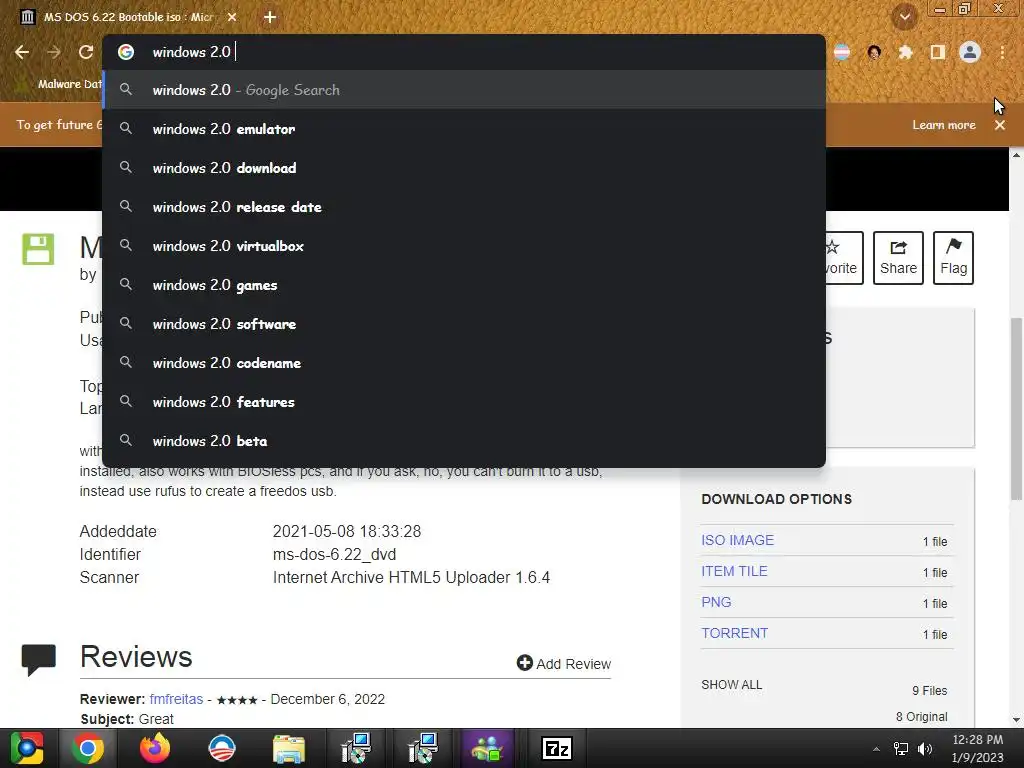Choose the windows 2.0 download suggestion

[x=464, y=168]
